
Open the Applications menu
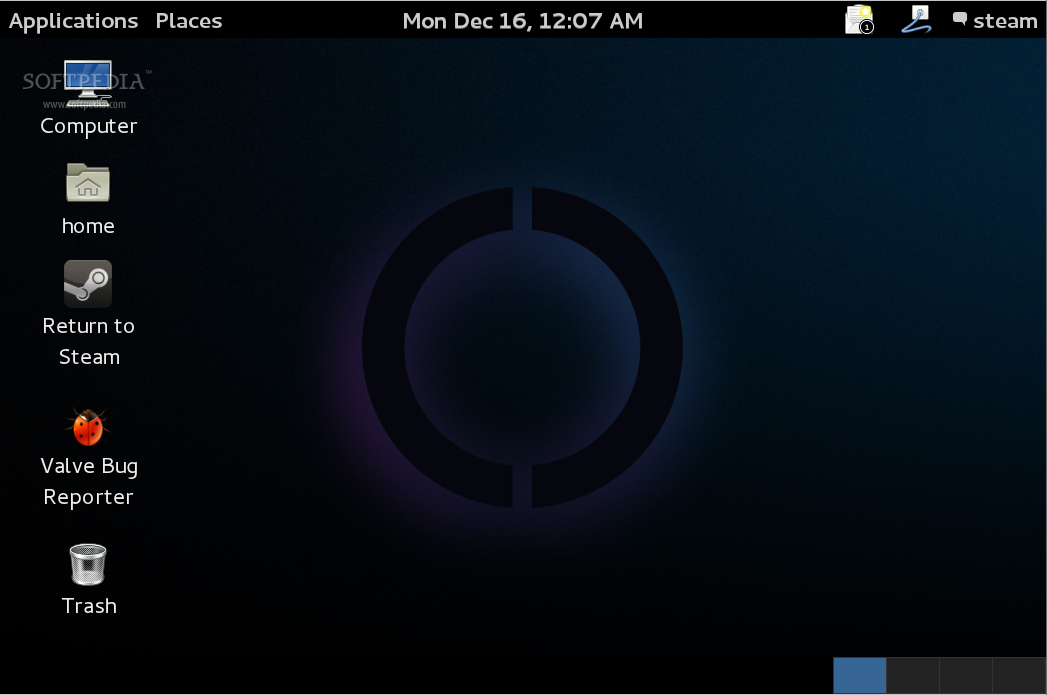[x=73, y=20]
